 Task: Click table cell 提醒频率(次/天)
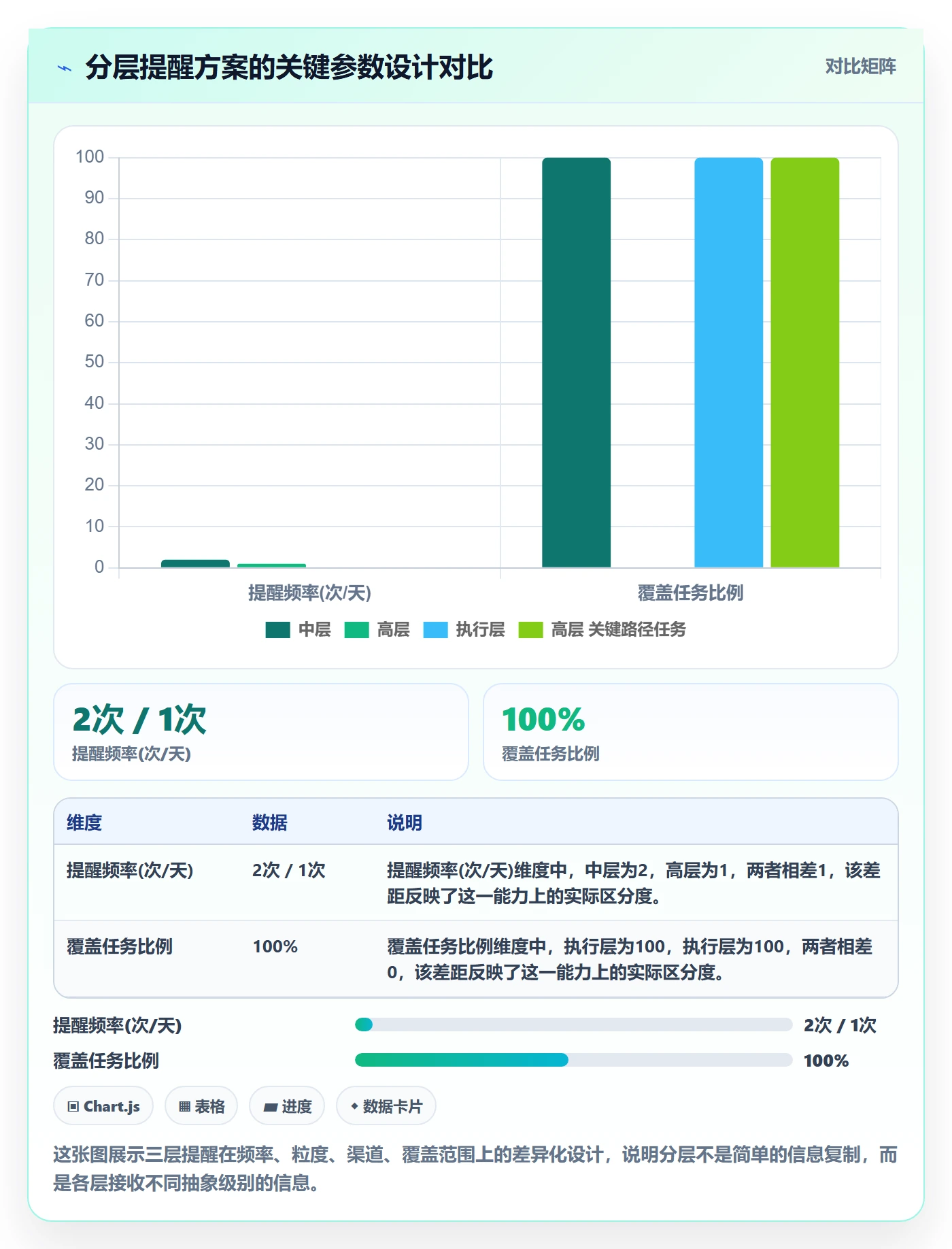click(130, 870)
